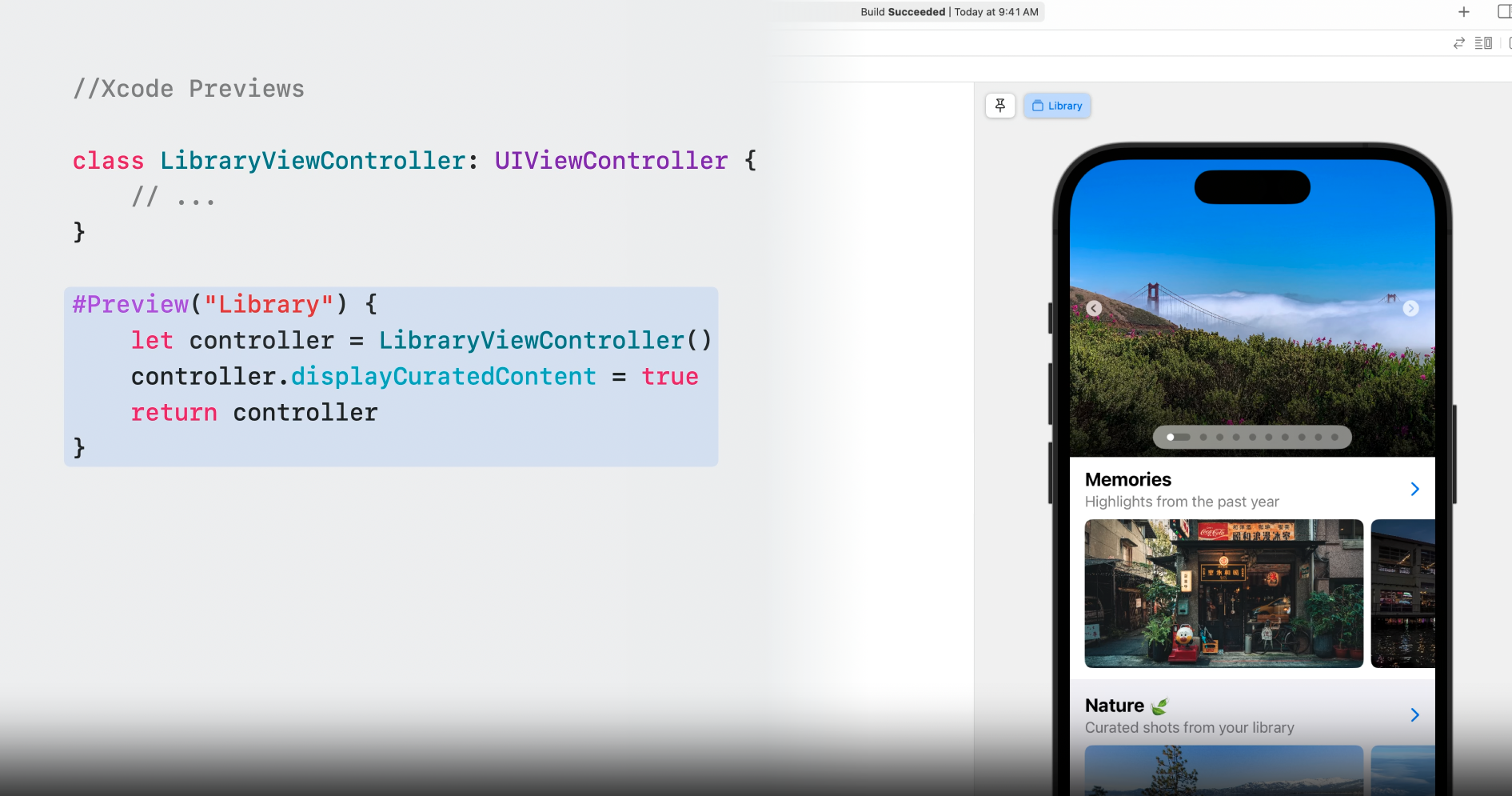Open the Golden Gate Bridge hero photo

point(1252,308)
